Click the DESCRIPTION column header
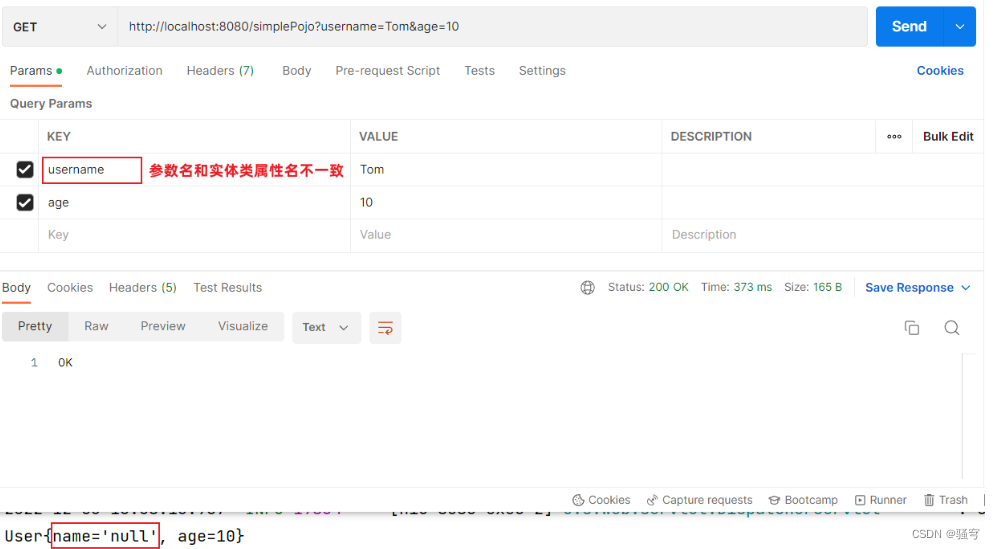The width and height of the screenshot is (995, 549). (711, 136)
